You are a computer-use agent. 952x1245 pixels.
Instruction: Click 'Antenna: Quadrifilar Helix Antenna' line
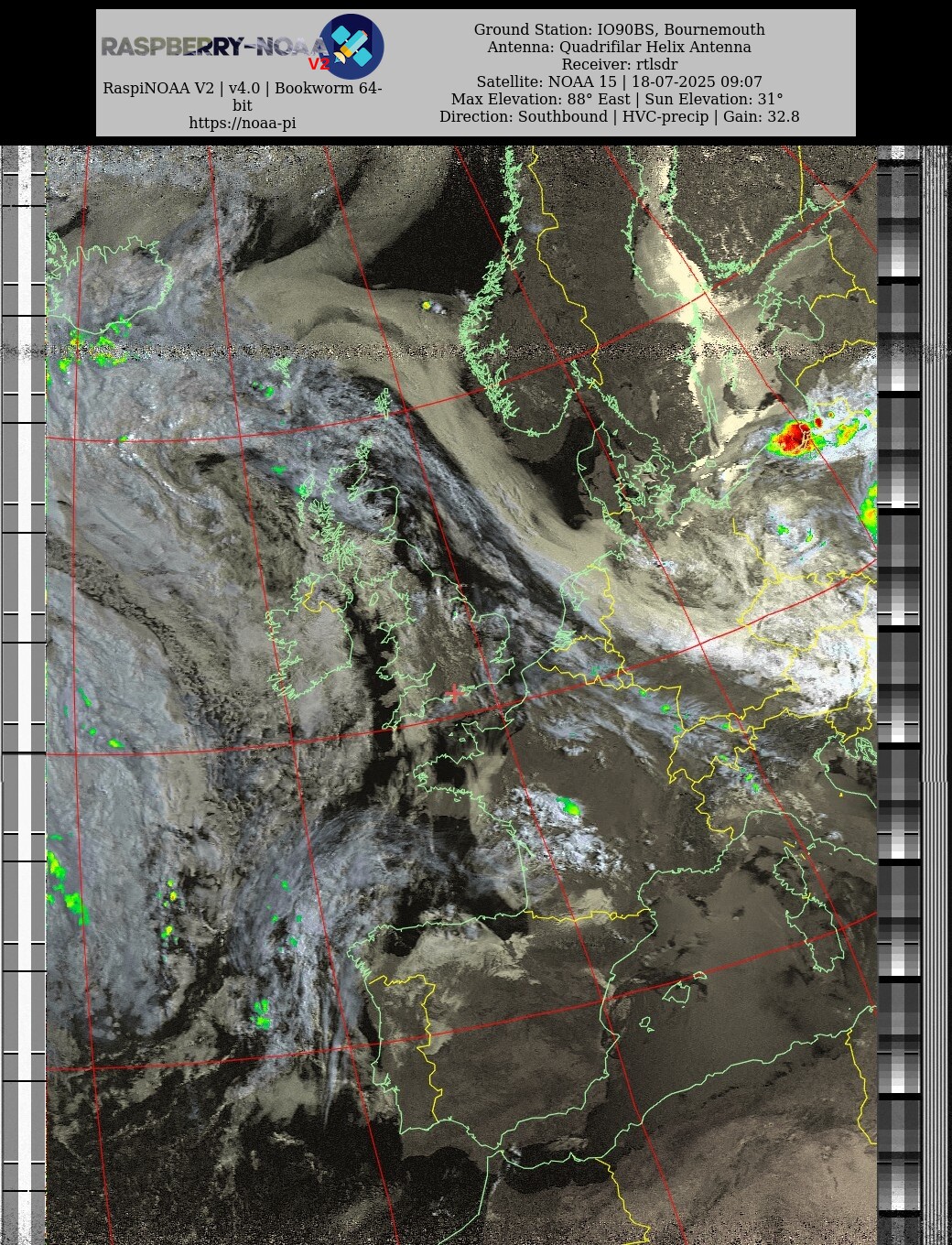(620, 47)
